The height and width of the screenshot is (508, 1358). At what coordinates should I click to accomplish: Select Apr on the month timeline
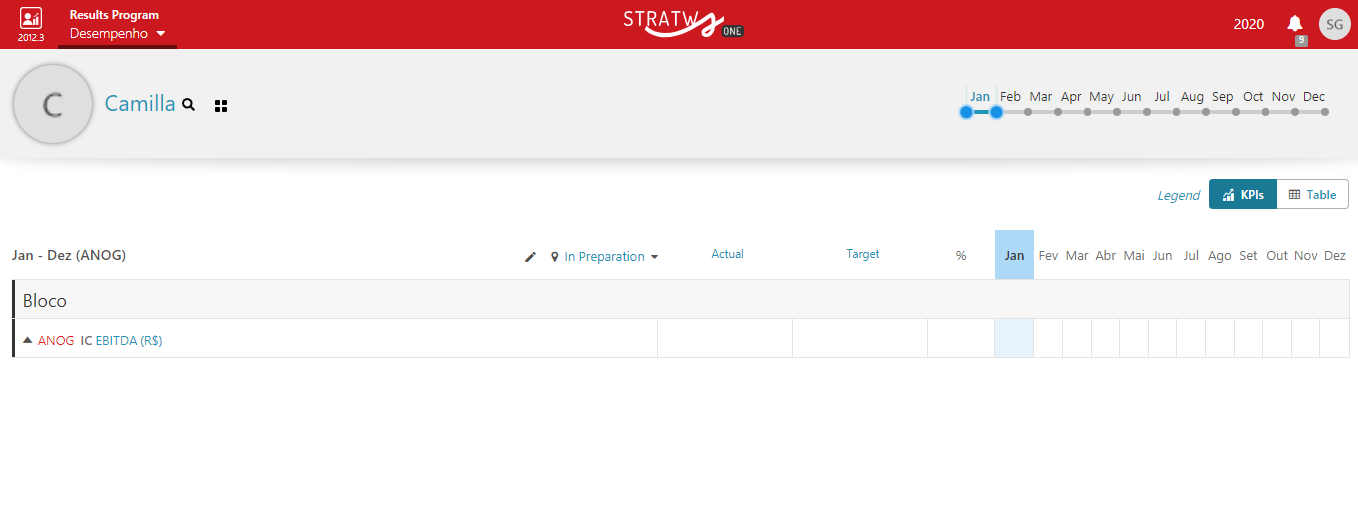coord(1071,97)
